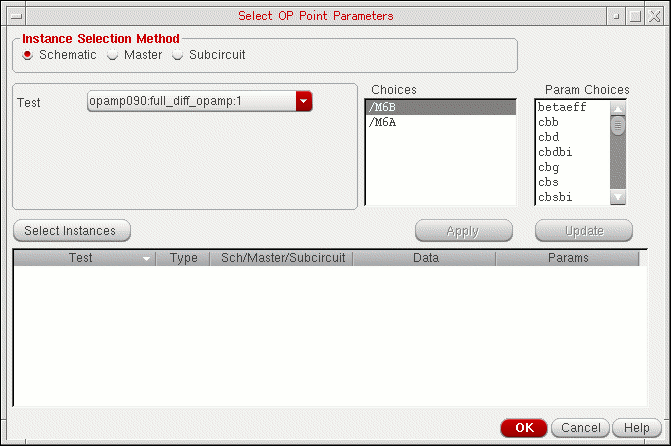This screenshot has height=446, width=671.
Task: Choose cbdbi in Param Choices
Action: tap(573, 152)
